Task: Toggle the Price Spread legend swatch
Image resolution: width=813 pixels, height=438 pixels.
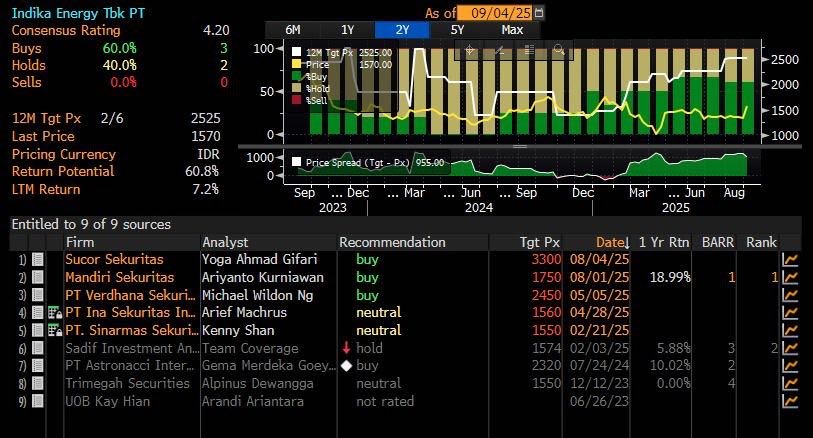Action: point(297,162)
